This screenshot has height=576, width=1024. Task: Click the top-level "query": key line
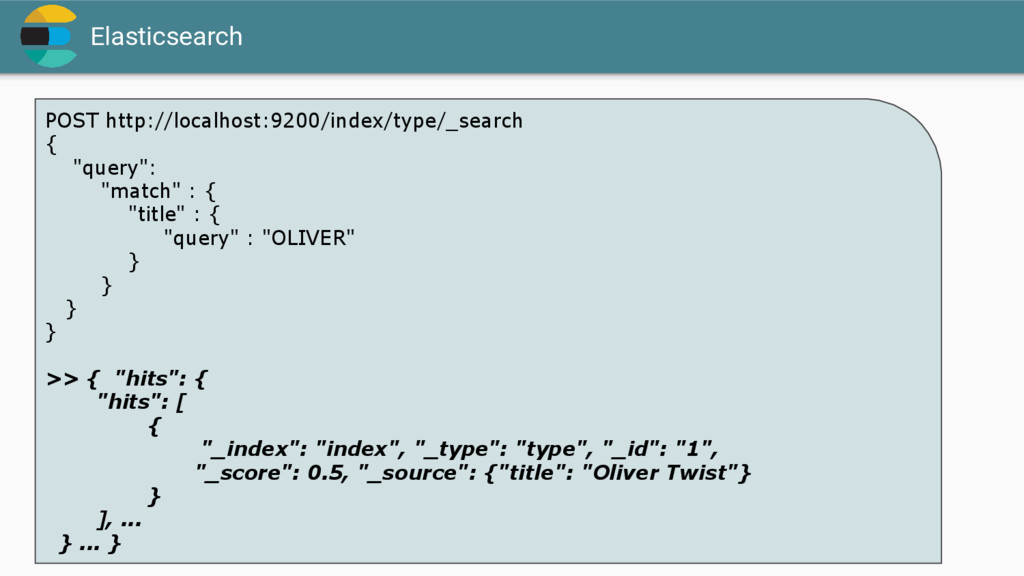point(114,168)
